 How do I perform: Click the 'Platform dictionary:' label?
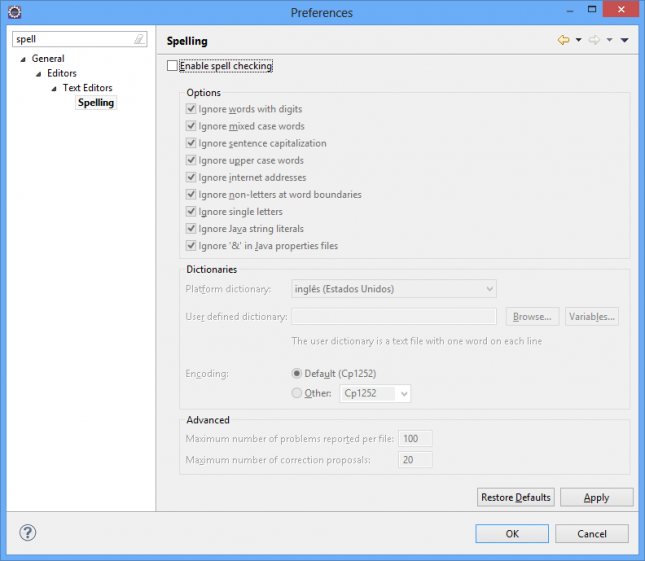[x=228, y=289]
